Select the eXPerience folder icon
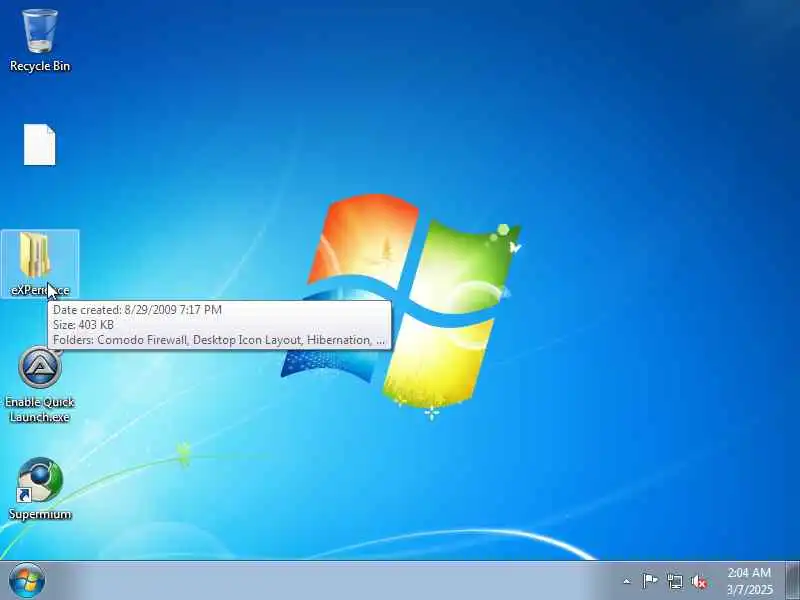Viewport: 800px width, 600px height. (x=40, y=264)
